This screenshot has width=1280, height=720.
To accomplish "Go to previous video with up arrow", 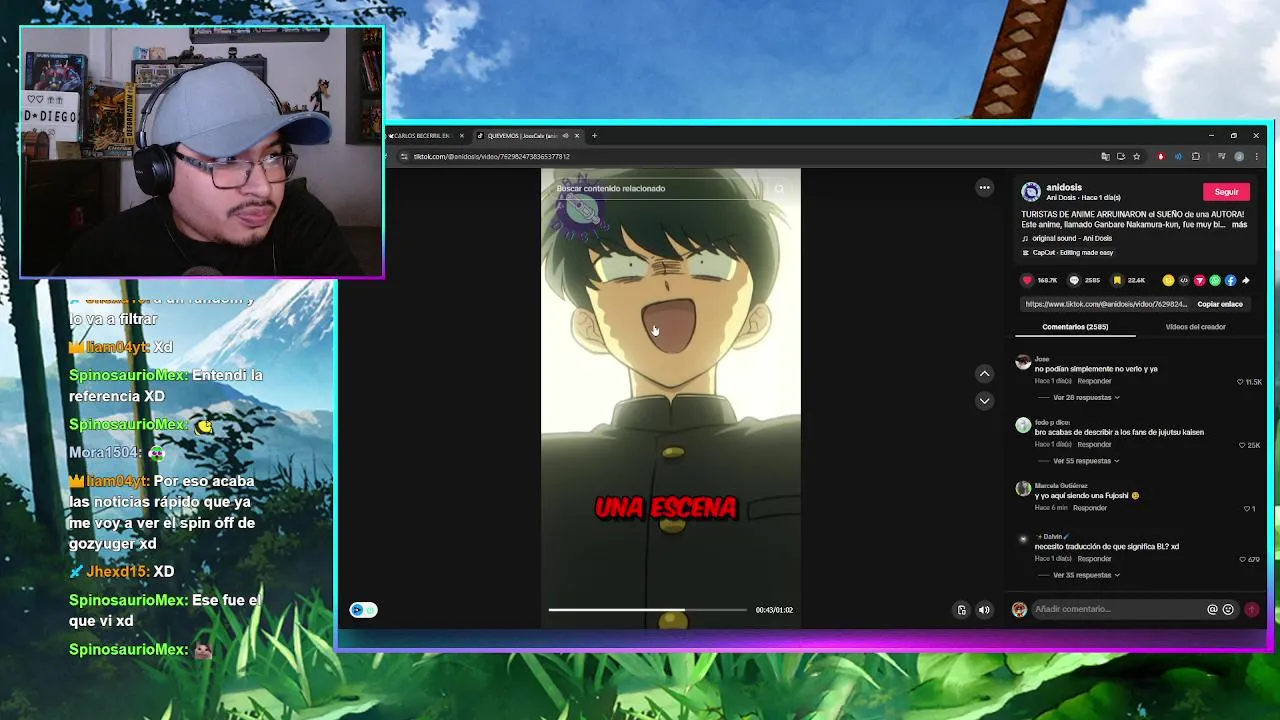I will (x=984, y=373).
